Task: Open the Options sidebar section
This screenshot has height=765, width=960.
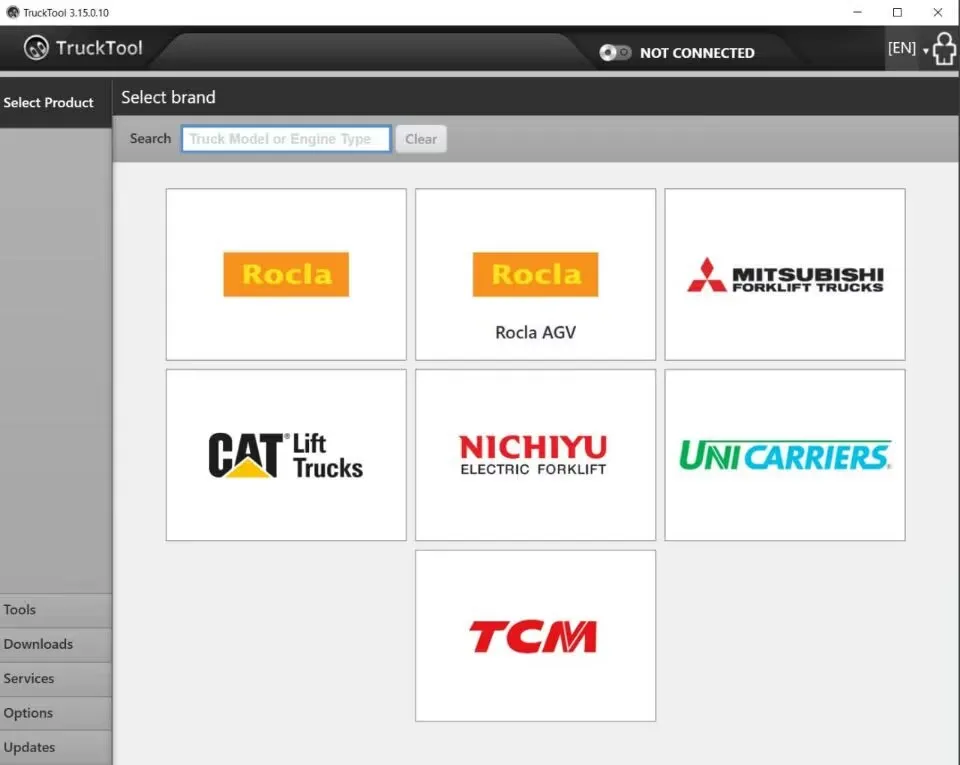Action: click(56, 712)
